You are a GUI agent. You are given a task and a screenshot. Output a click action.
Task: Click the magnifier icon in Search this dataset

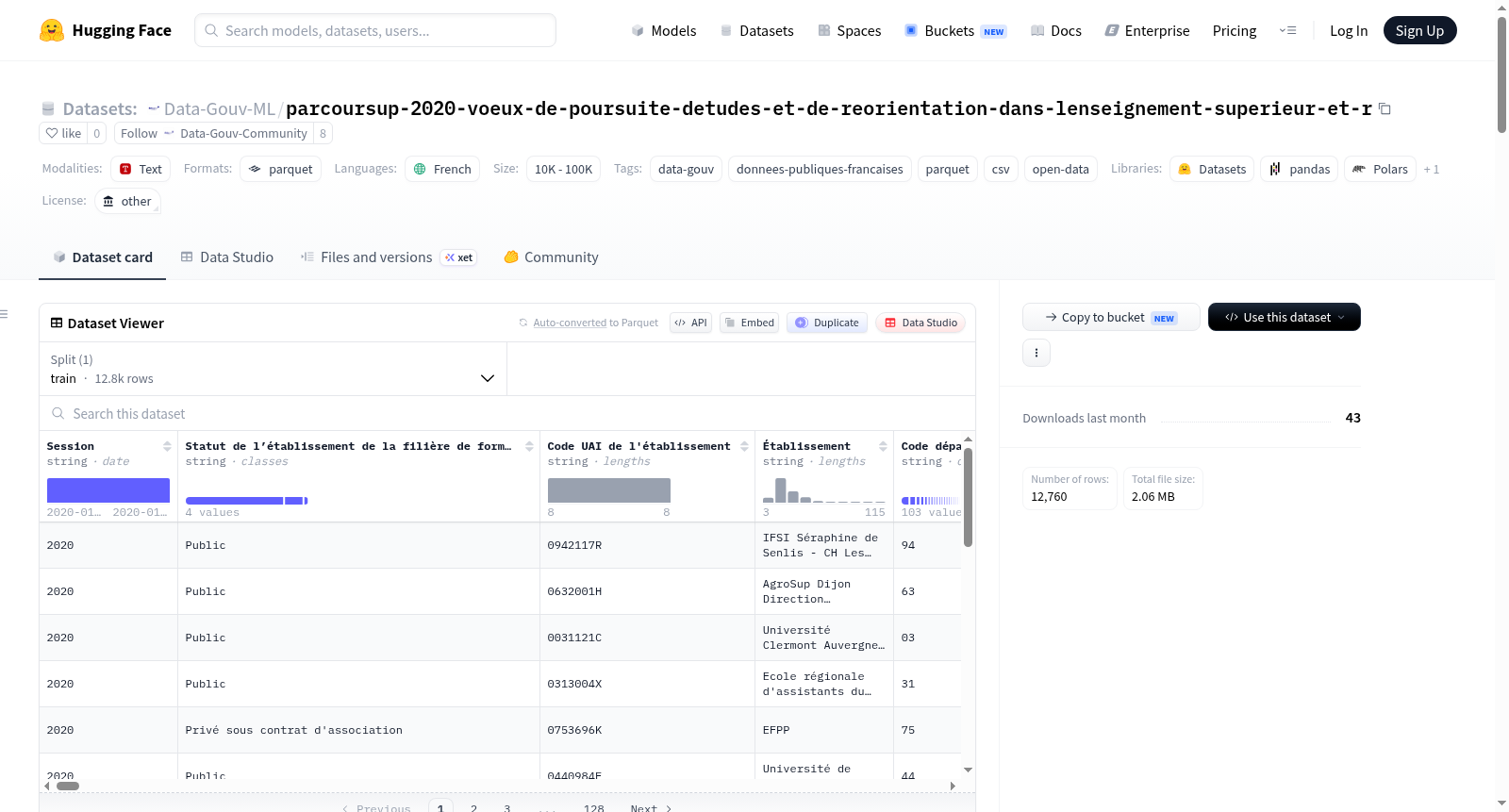(x=58, y=413)
